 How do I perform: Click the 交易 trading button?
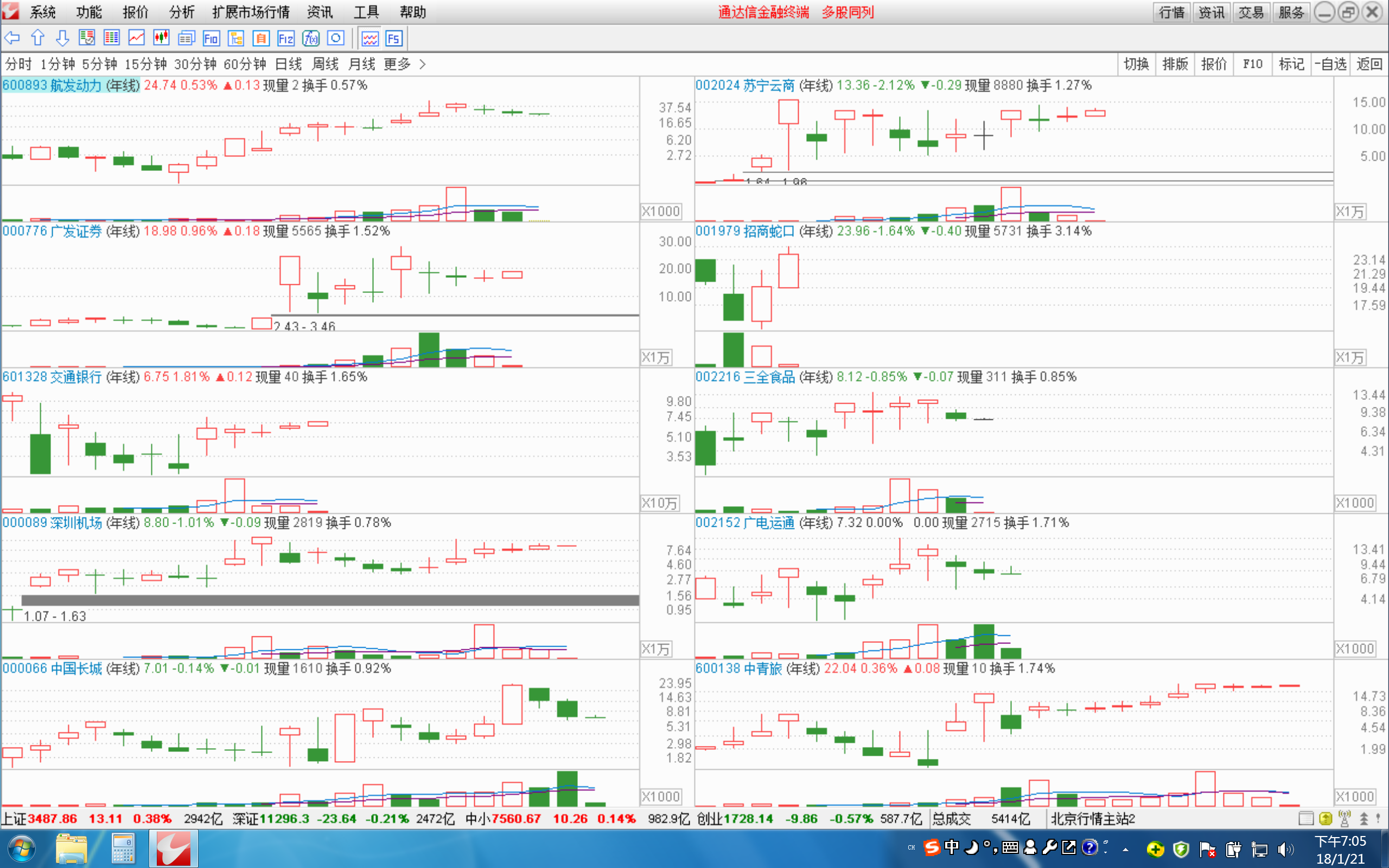tap(1251, 12)
